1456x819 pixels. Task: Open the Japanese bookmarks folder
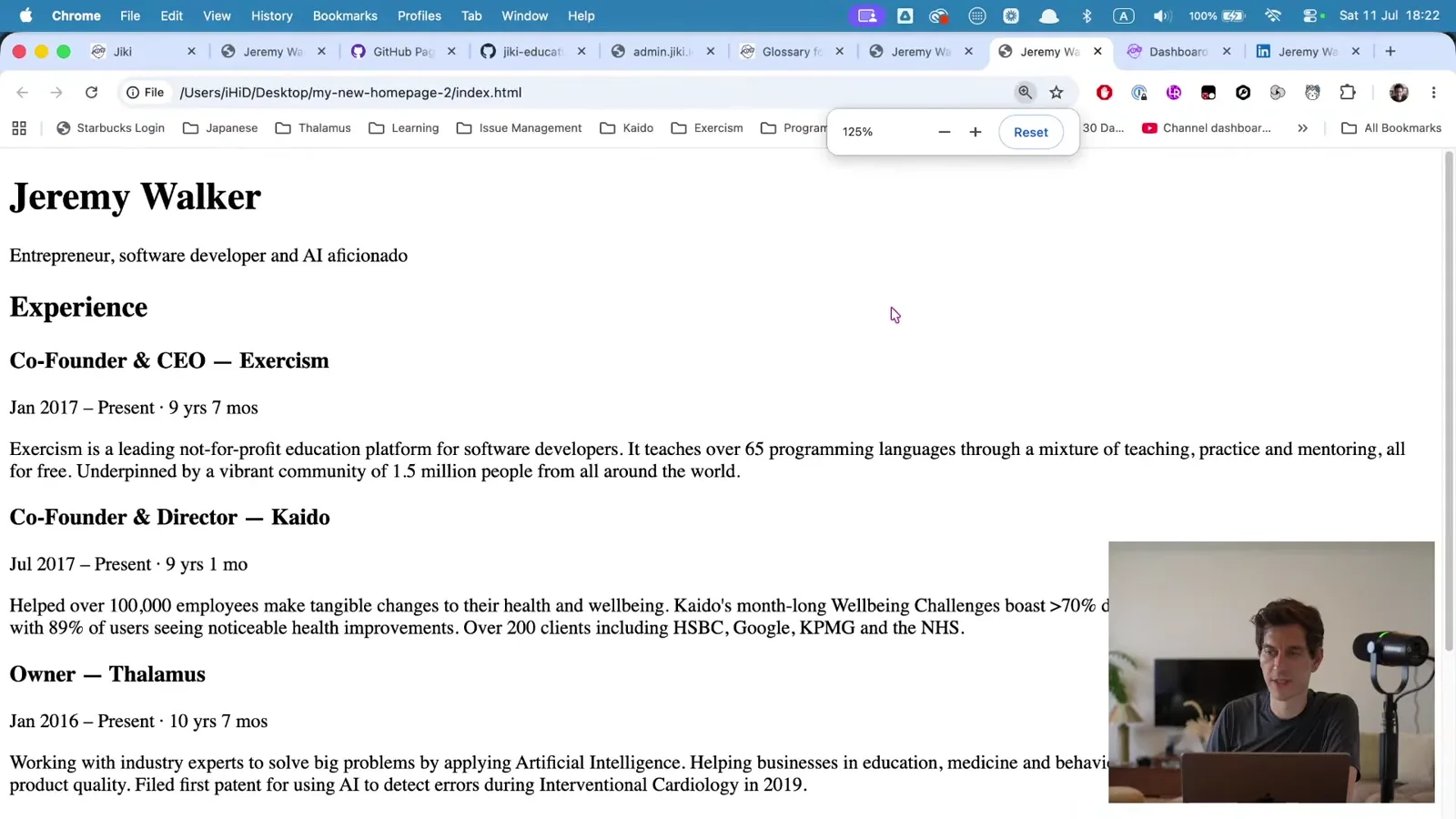220,128
